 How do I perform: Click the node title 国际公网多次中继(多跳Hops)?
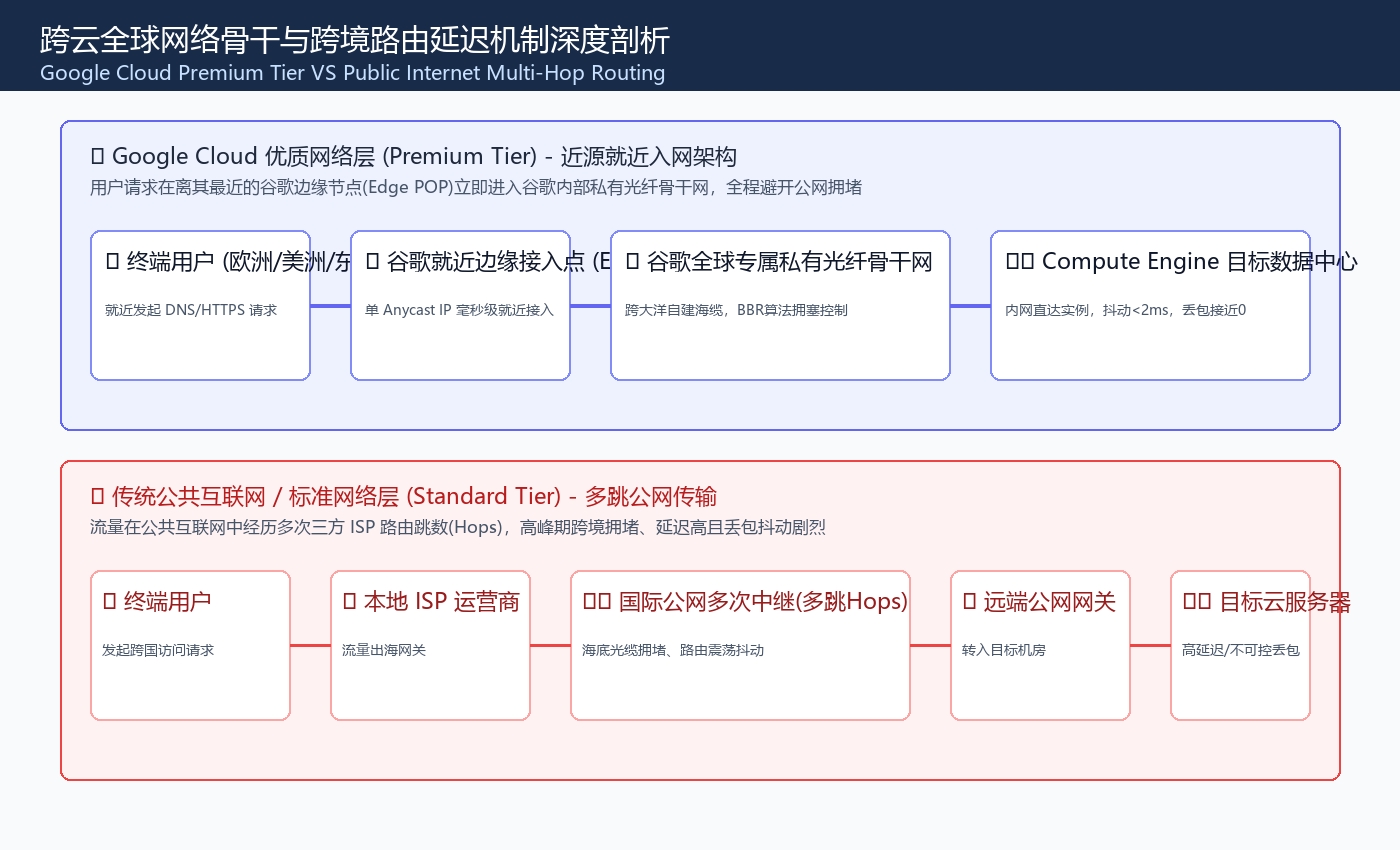pyautogui.click(x=745, y=601)
